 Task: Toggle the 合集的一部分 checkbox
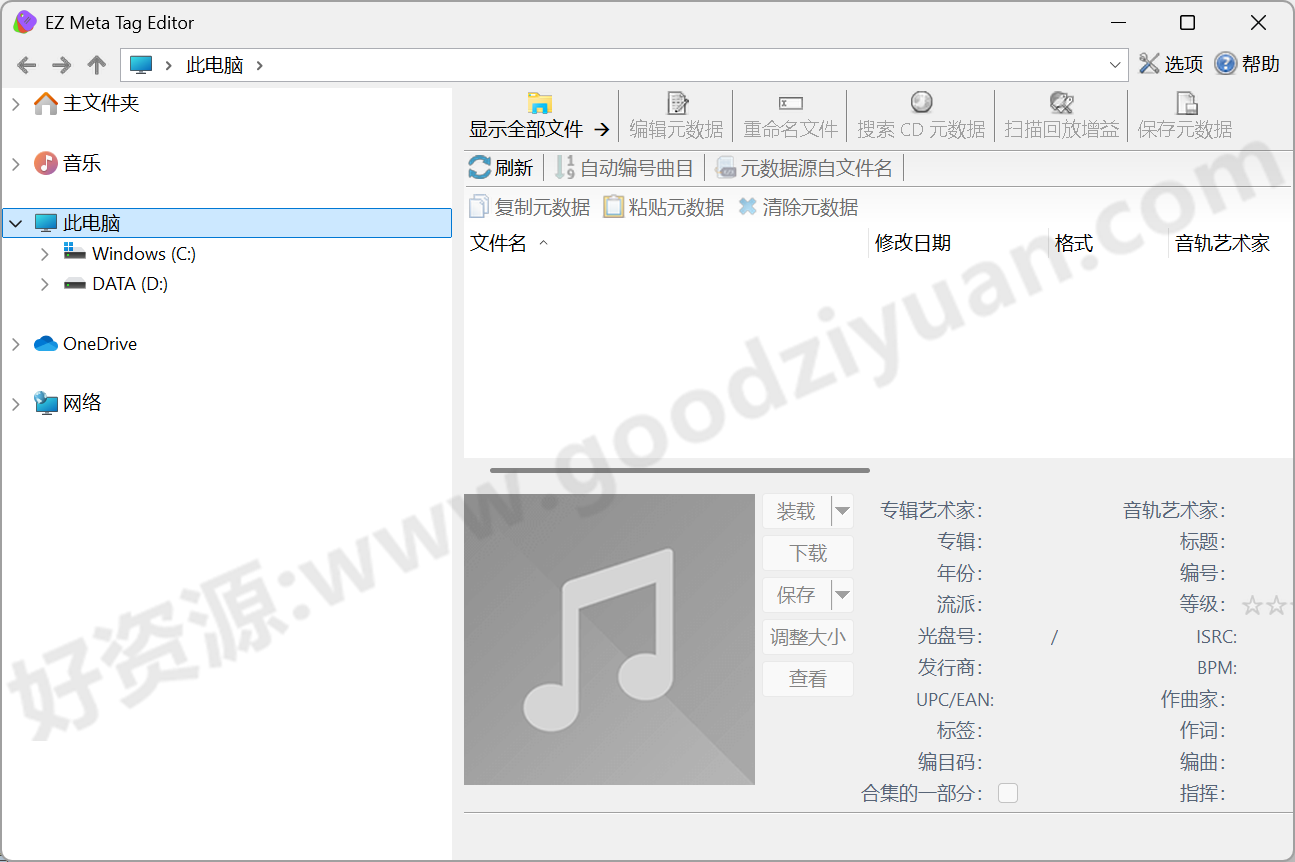pos(1008,792)
